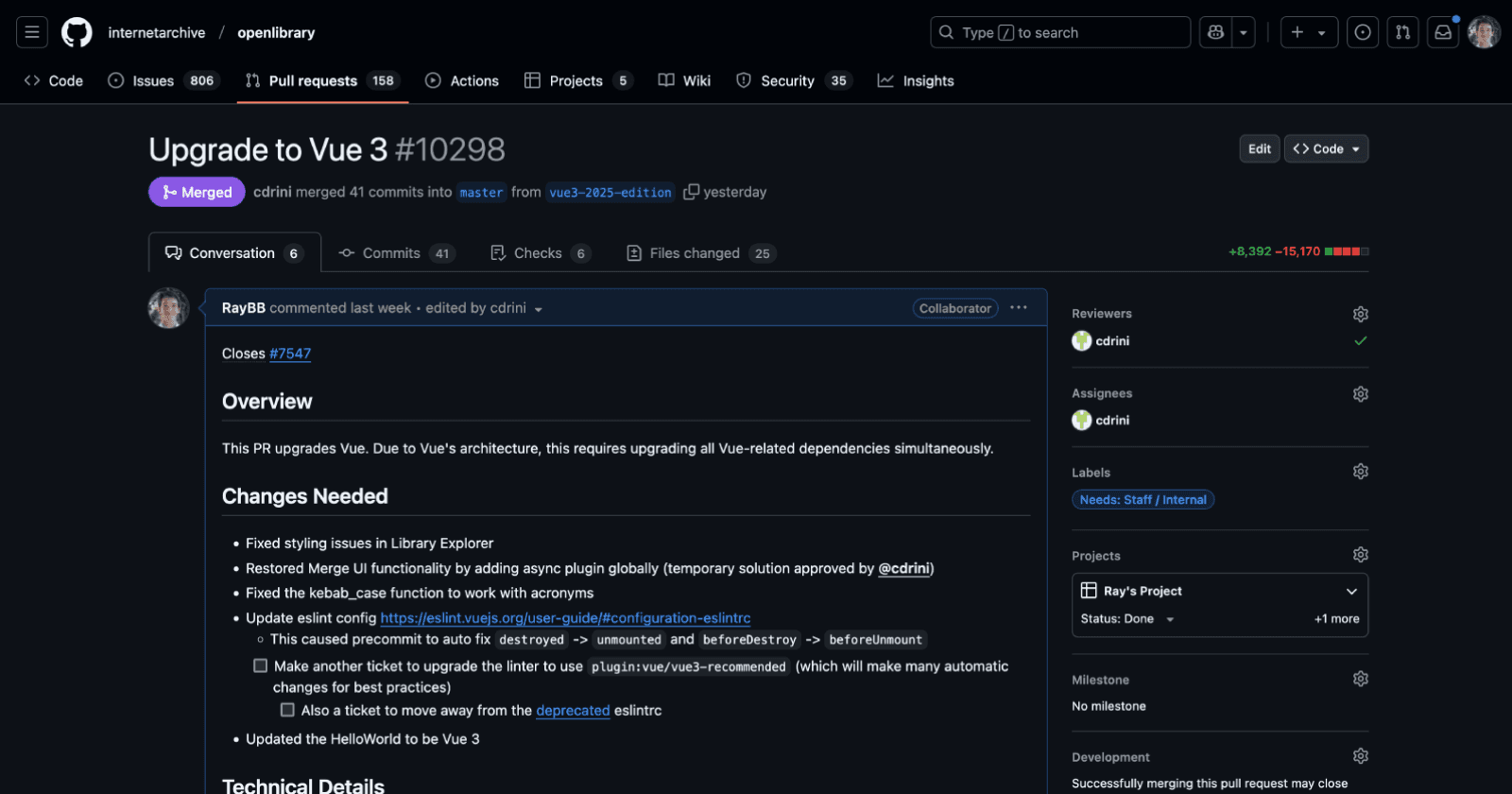The image size is (1512, 794).
Task: Click the search input field
Action: pyautogui.click(x=1058, y=32)
